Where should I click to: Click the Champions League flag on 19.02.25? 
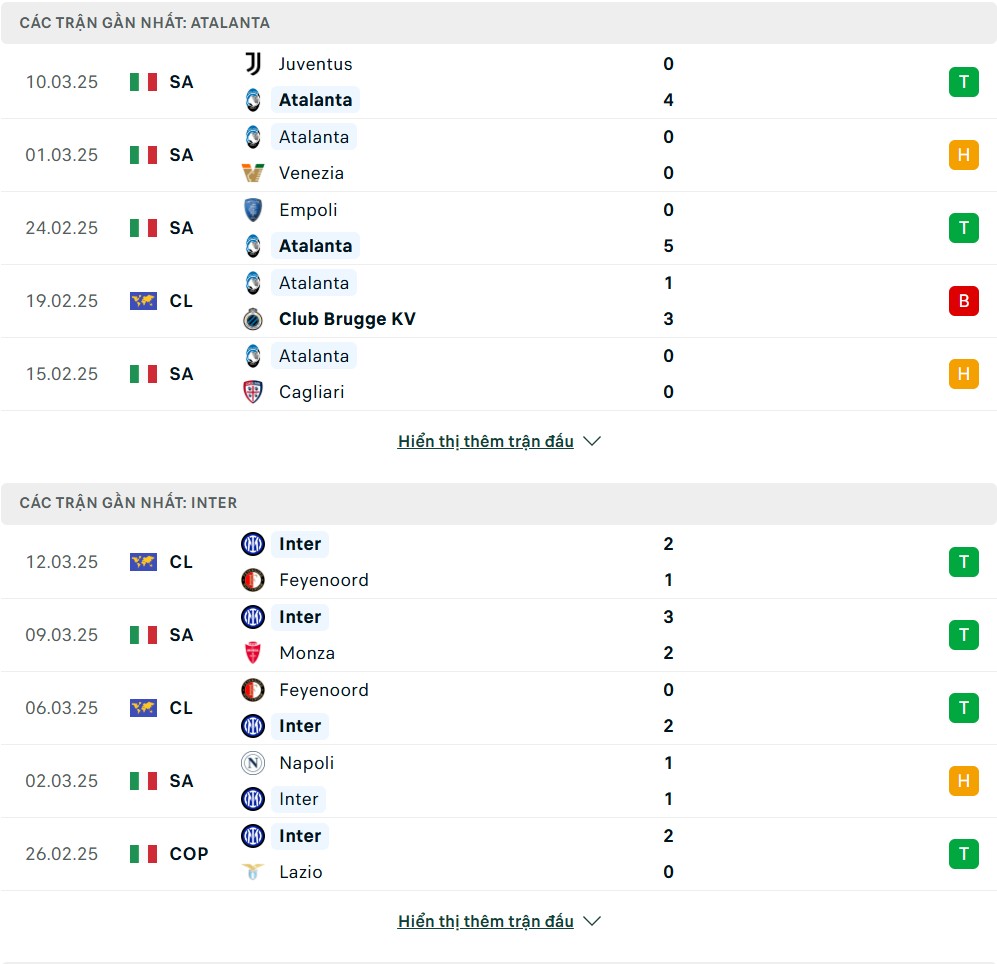pos(143,301)
